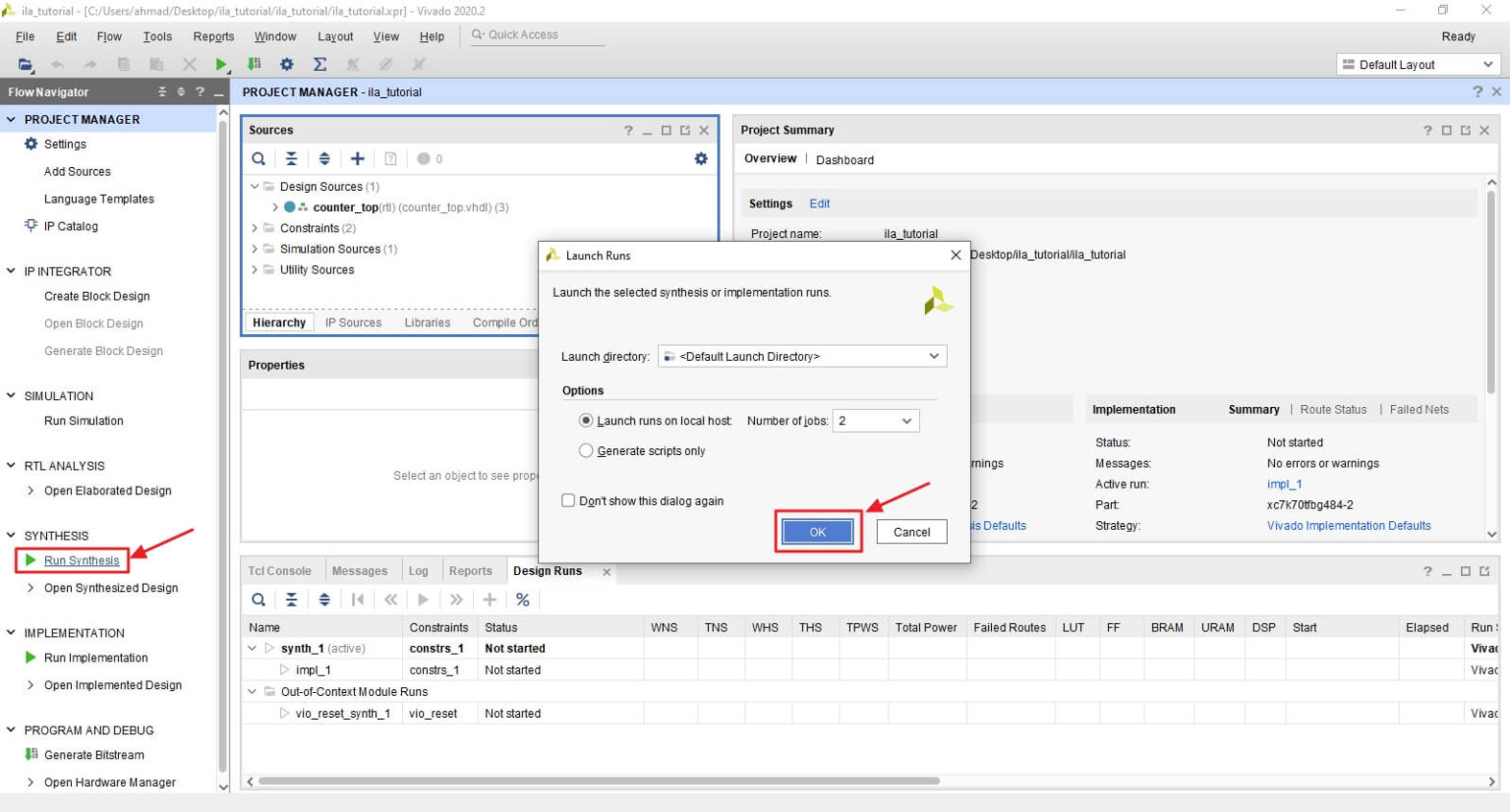Switch to the Tcl Console tab
Image resolution: width=1510 pixels, height=812 pixels.
coord(280,570)
